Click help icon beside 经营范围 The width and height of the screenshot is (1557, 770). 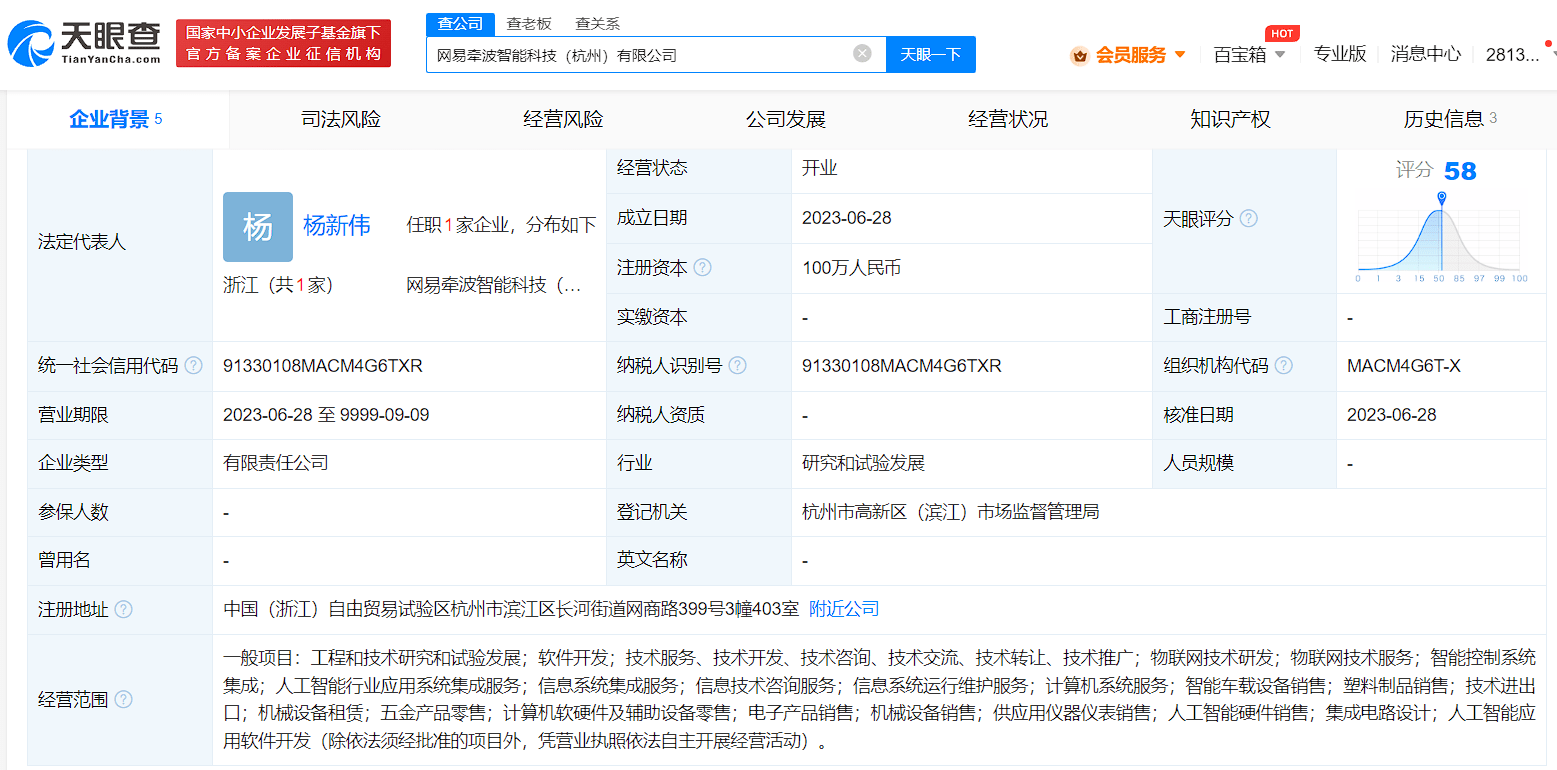click(x=124, y=700)
